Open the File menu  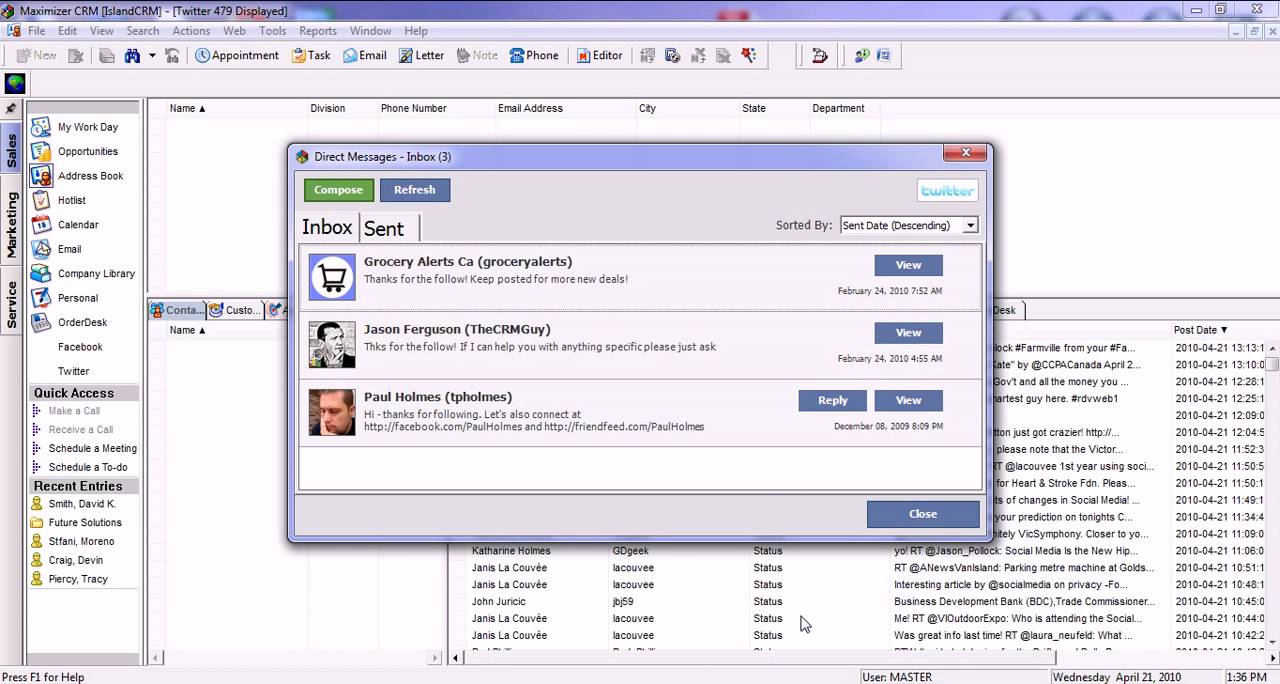(36, 31)
